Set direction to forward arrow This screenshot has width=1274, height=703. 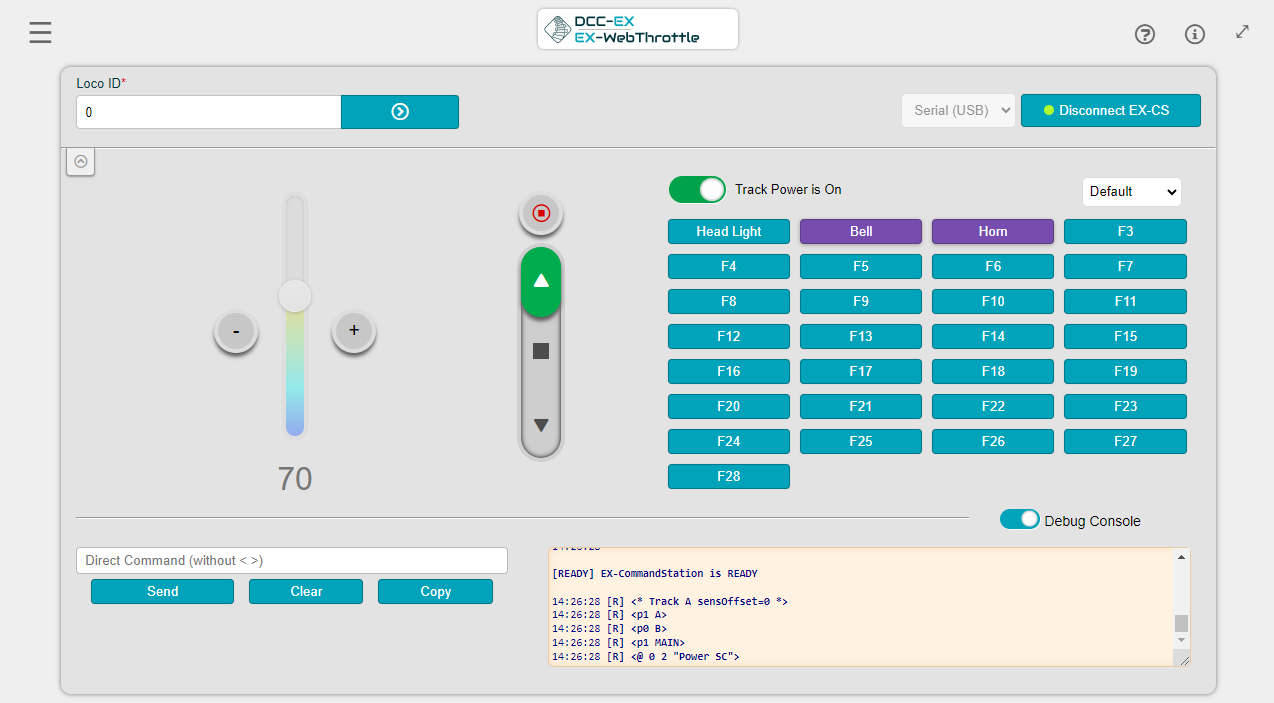pos(541,281)
